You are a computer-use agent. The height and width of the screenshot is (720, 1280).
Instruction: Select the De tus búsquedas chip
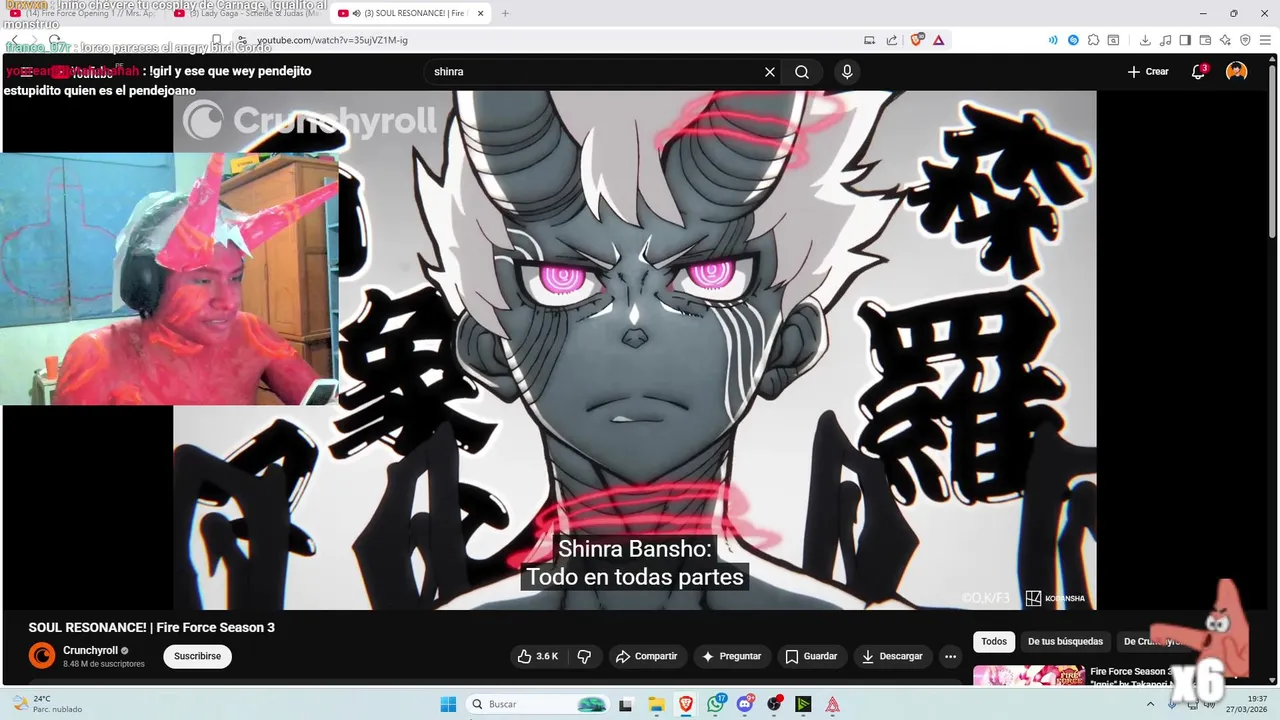(x=1065, y=642)
